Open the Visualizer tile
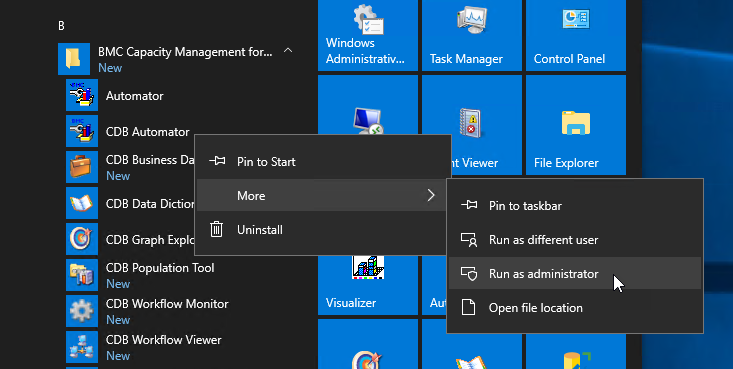The width and height of the screenshot is (733, 369). [x=368, y=285]
